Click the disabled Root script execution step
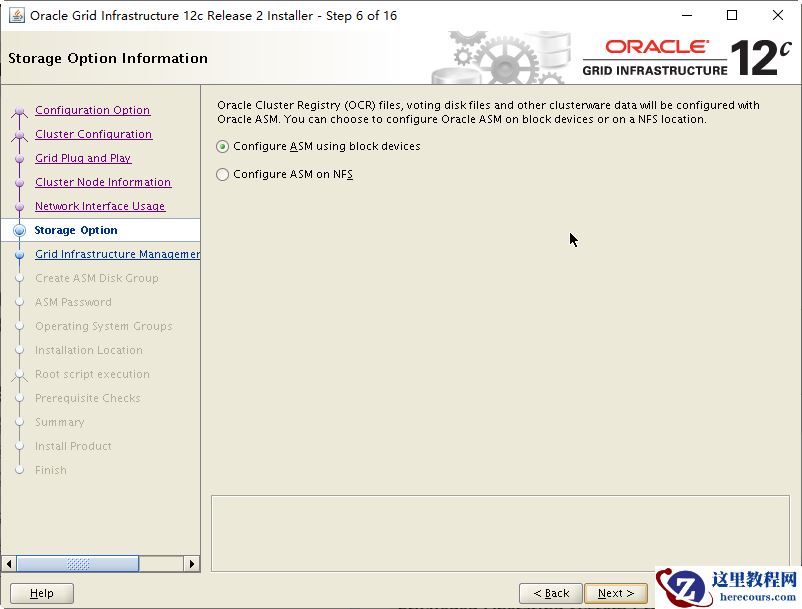The image size is (802, 609). [x=92, y=374]
